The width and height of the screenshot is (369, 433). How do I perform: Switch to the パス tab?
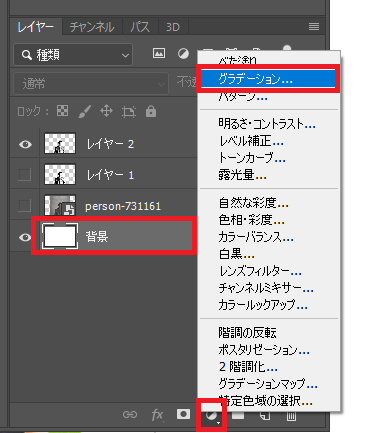pyautogui.click(x=140, y=27)
